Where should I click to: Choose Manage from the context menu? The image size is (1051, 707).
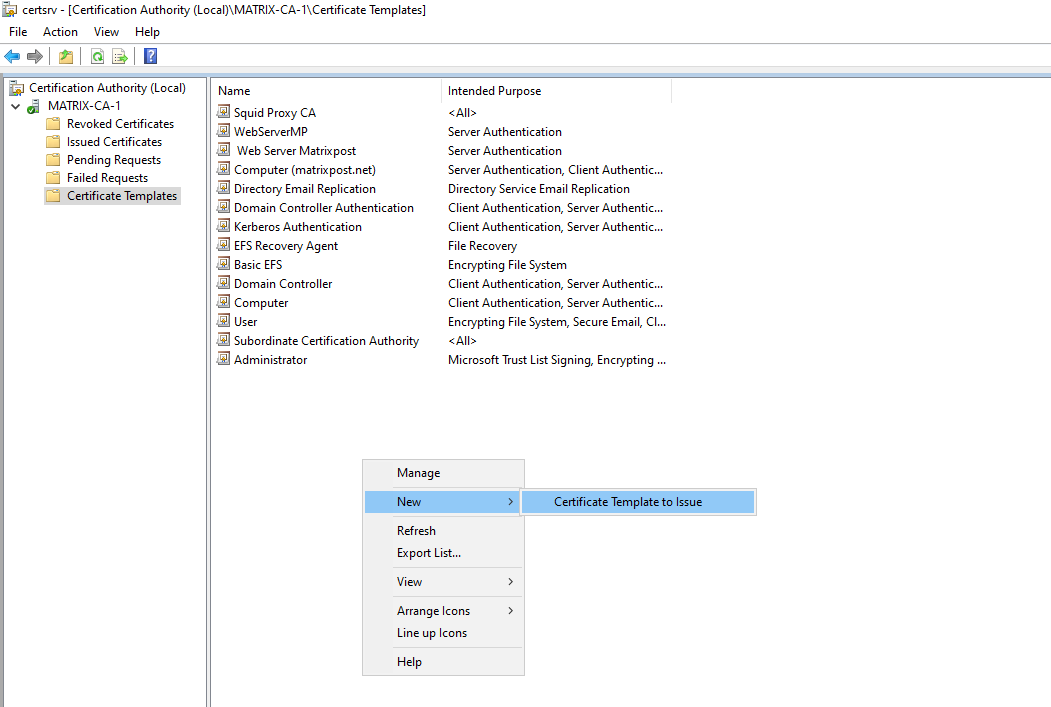[x=443, y=472]
